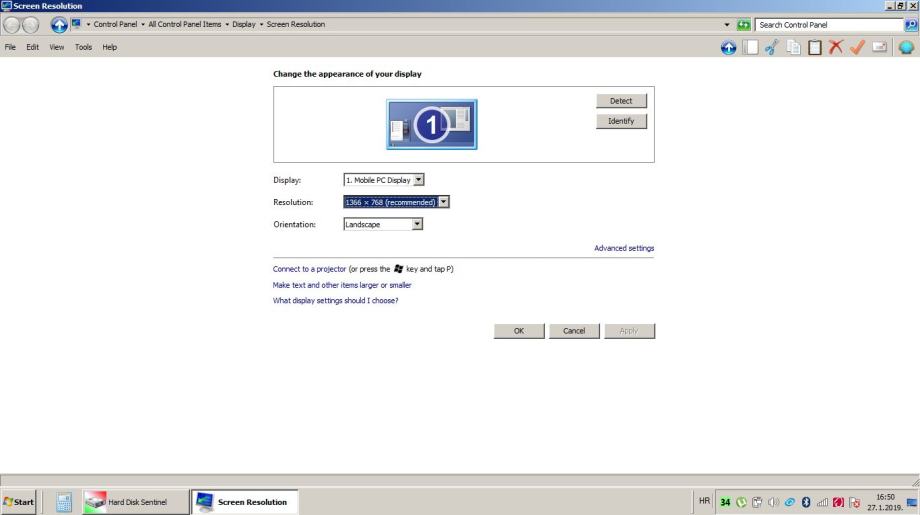
Task: Click the Screen Resolution taskbar button
Action: [245, 502]
